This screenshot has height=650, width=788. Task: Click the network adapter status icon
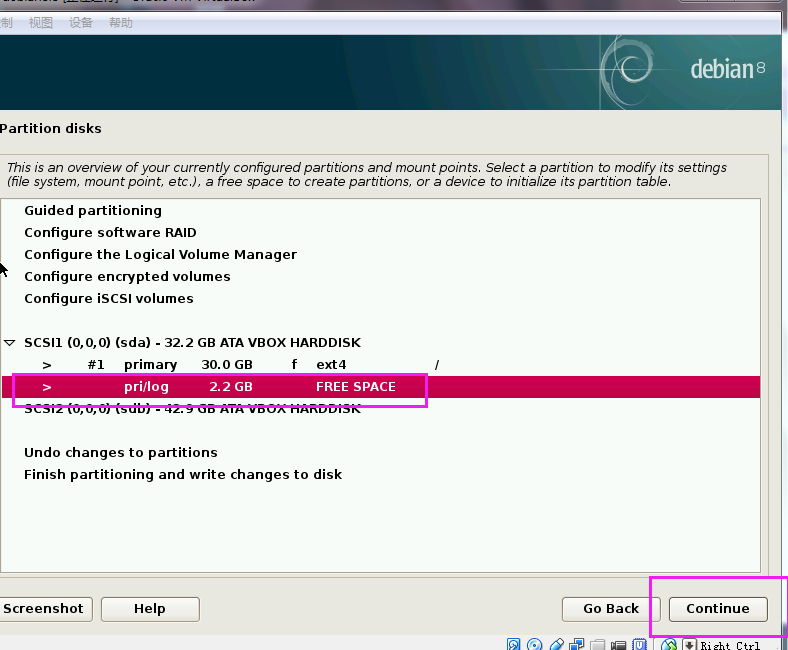[x=577, y=645]
